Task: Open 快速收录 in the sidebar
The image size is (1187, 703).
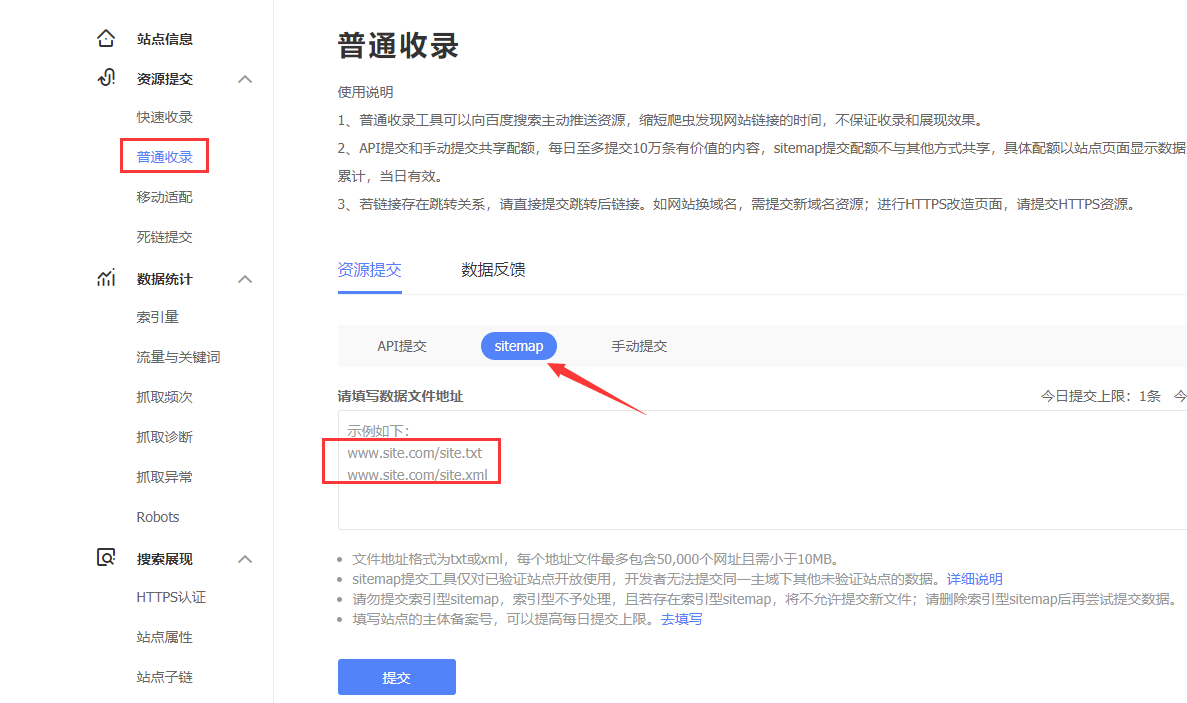Action: click(164, 117)
